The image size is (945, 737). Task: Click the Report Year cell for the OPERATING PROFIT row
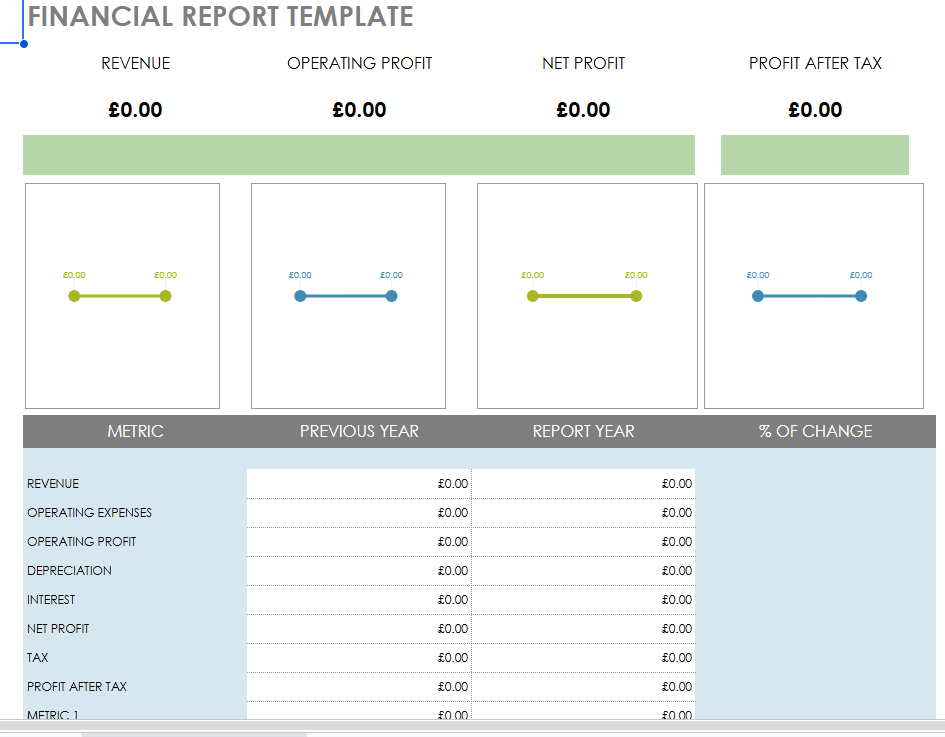click(x=583, y=542)
